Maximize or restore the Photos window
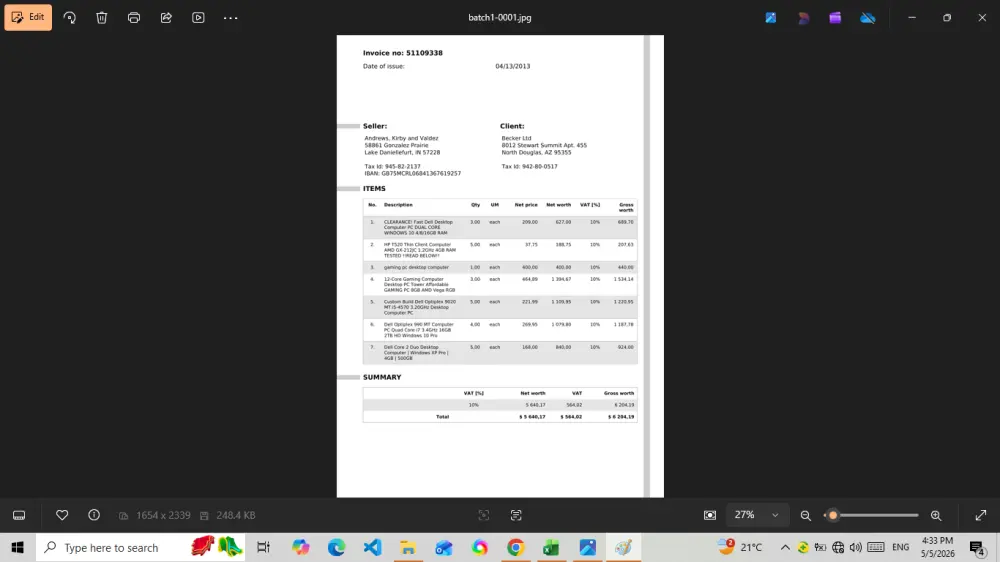The width and height of the screenshot is (1000, 562). (x=947, y=18)
